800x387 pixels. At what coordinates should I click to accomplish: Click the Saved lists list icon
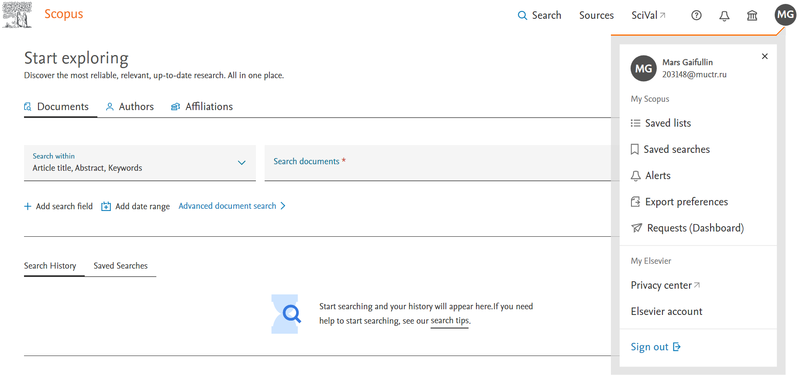pyautogui.click(x=635, y=123)
